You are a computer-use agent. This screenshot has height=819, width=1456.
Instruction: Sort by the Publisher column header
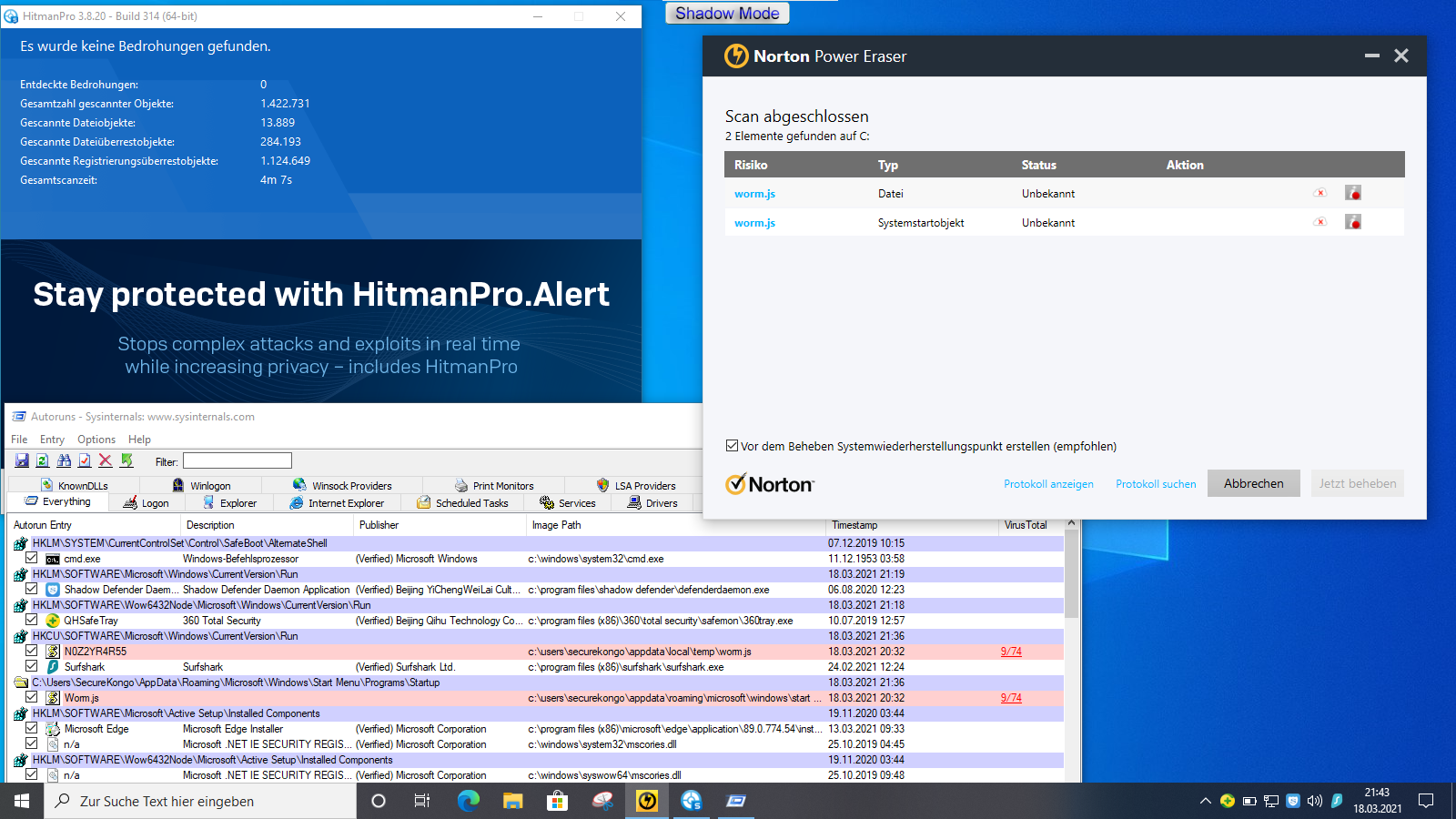point(440,525)
